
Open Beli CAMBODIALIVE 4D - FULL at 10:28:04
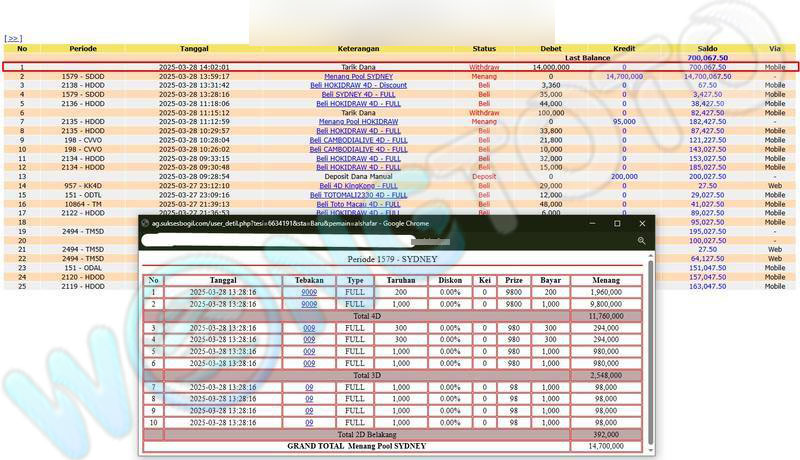(358, 140)
